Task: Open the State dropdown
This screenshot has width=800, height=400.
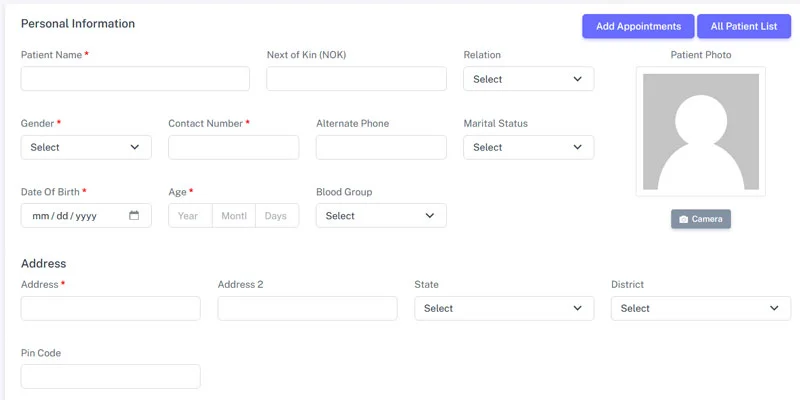Action: (504, 308)
